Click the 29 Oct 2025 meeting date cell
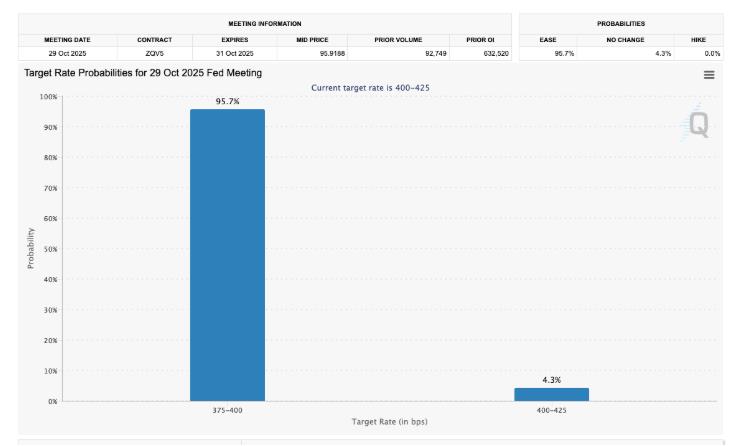Image resolution: width=739 pixels, height=446 pixels. pos(67,53)
